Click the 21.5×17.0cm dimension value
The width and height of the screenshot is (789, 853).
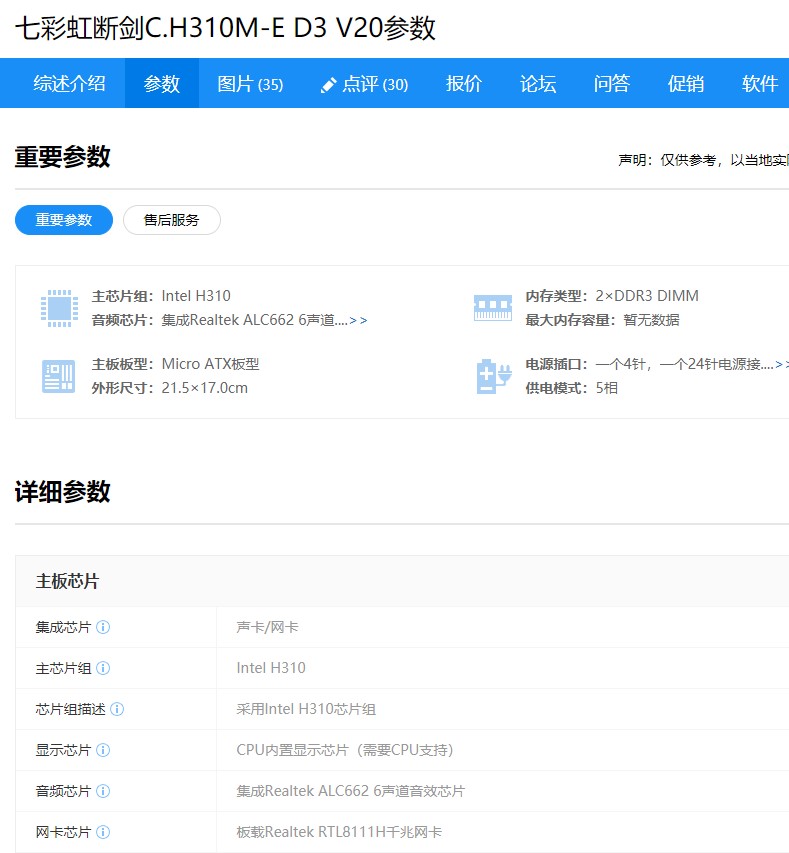coord(205,388)
